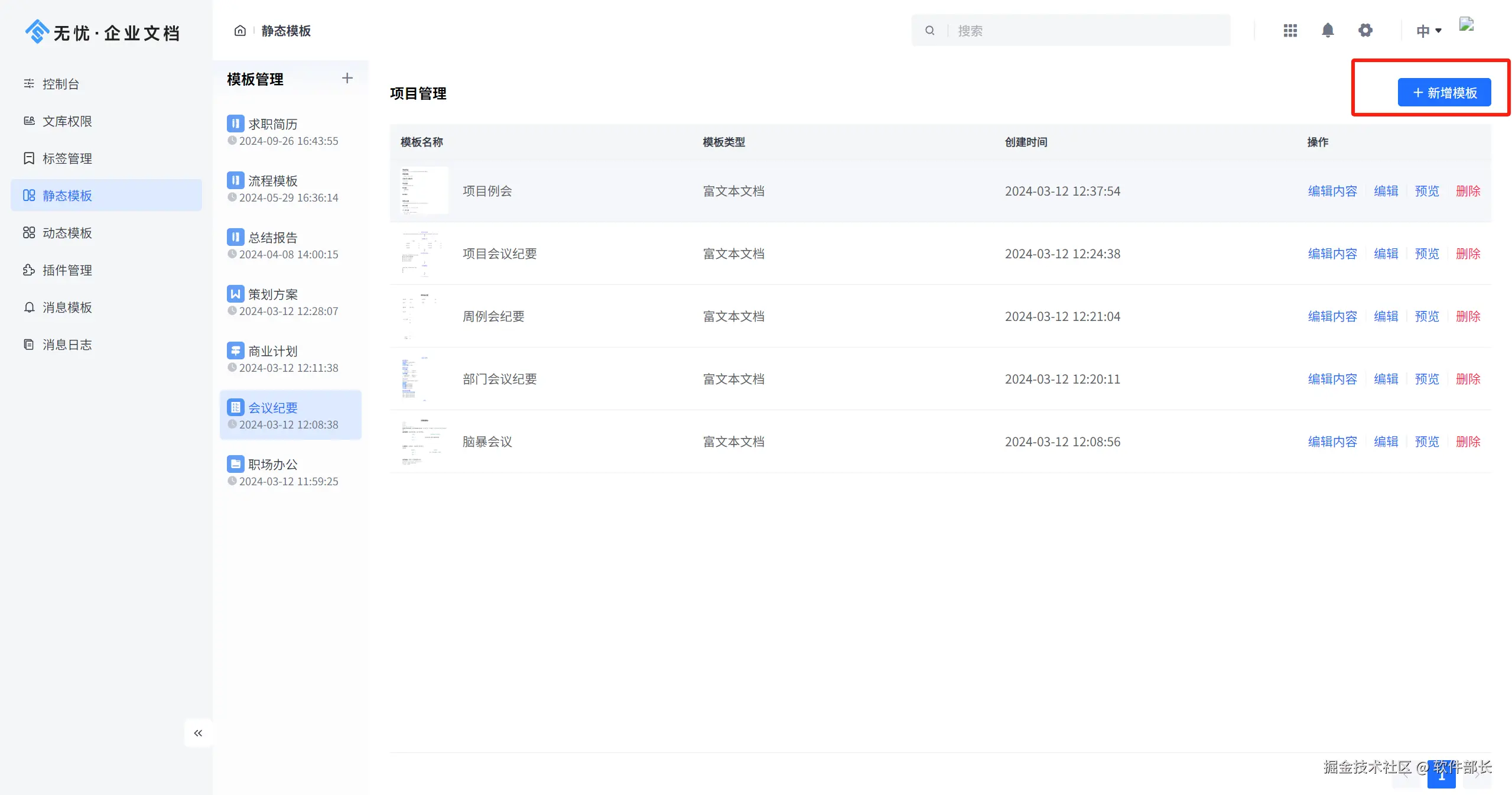Click plus icon beside 模板管理
Viewport: 1512px width, 795px height.
pyautogui.click(x=347, y=79)
